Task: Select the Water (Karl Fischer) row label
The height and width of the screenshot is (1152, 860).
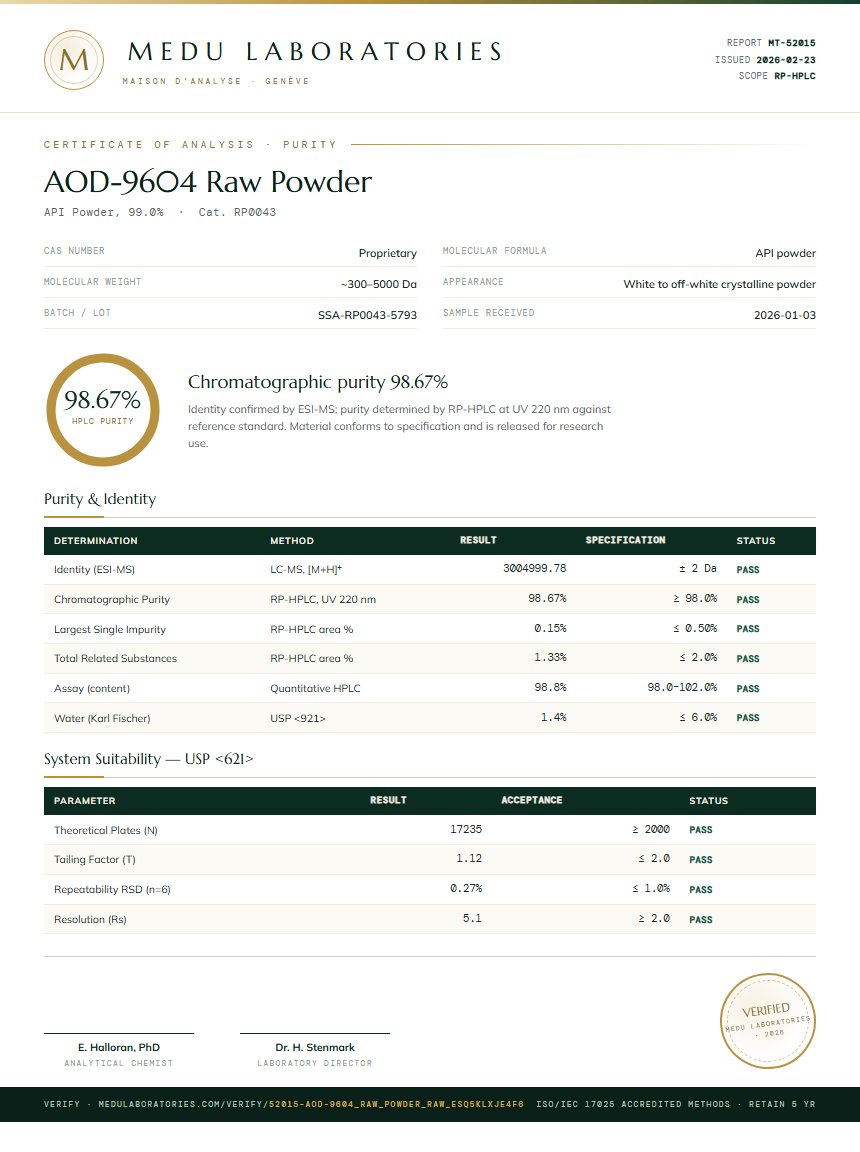Action: (x=102, y=719)
